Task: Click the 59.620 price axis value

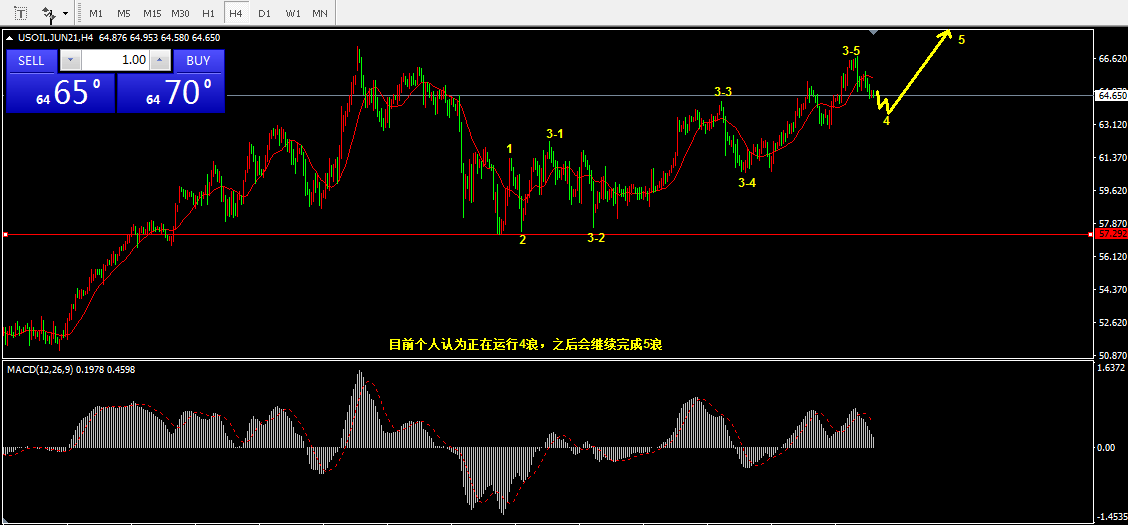Action: coord(1111,191)
